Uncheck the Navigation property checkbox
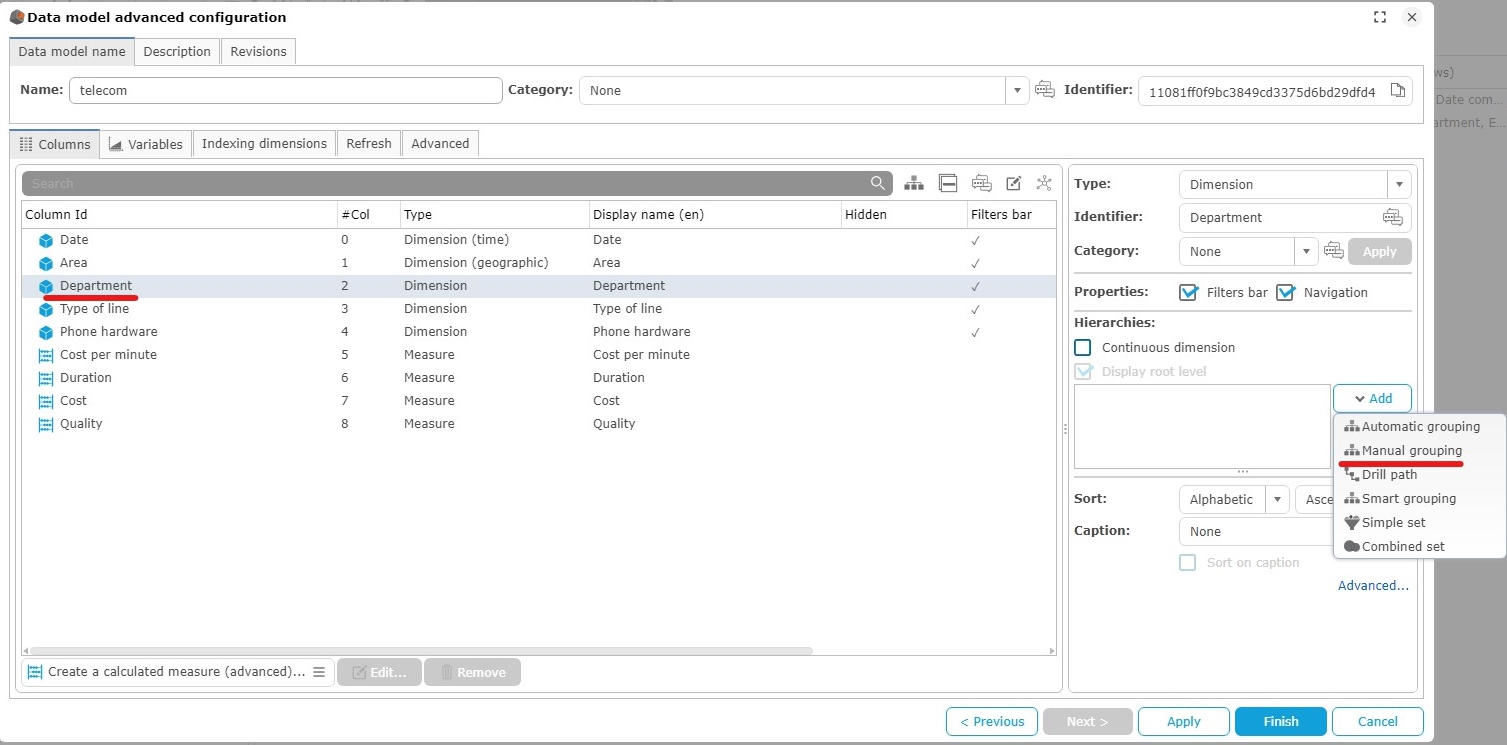 [x=1285, y=292]
